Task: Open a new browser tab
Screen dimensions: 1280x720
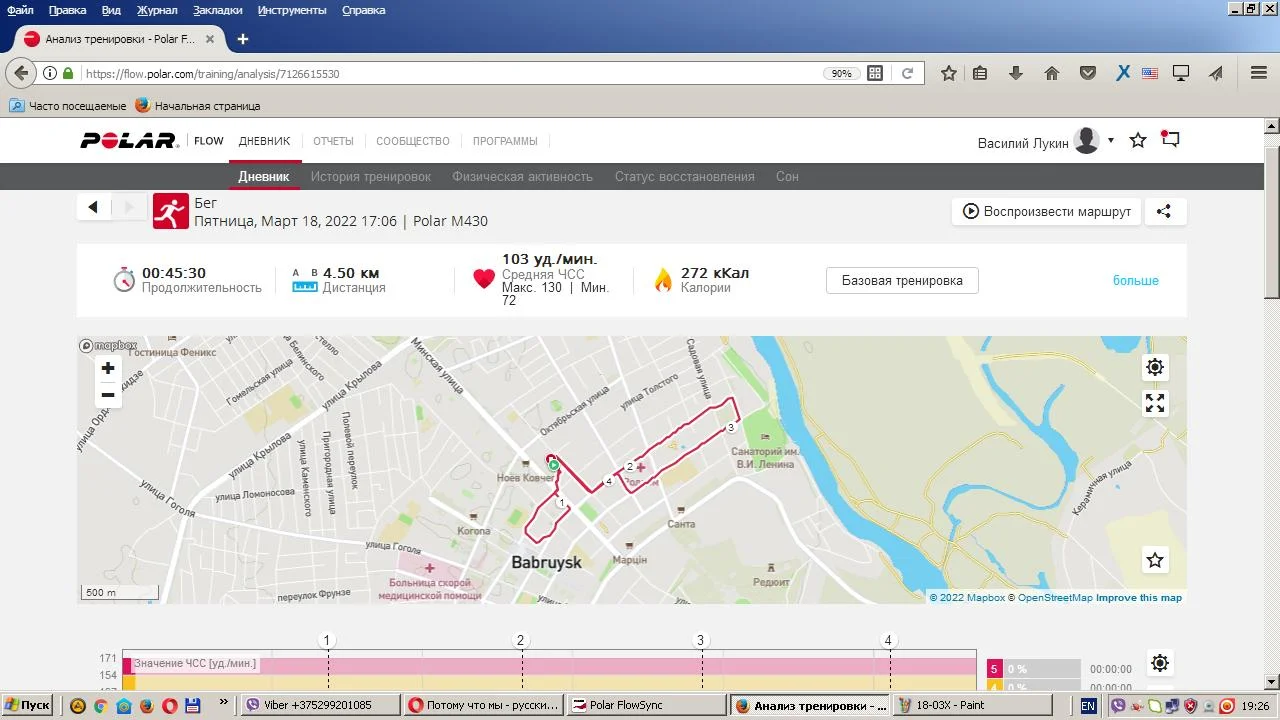Action: (x=242, y=39)
